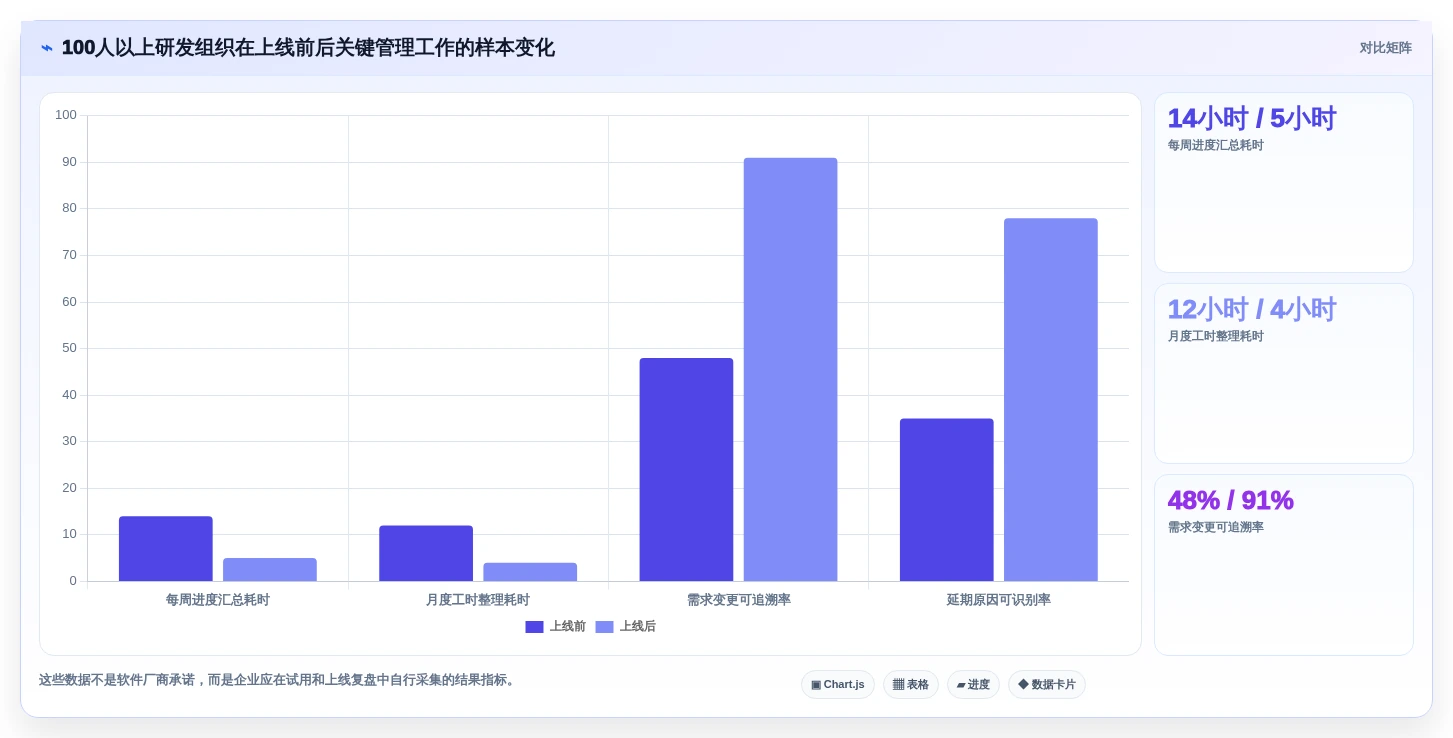The height and width of the screenshot is (738, 1453).
Task: Click the chart title starting 100人以上研发组织
Action: (x=308, y=48)
